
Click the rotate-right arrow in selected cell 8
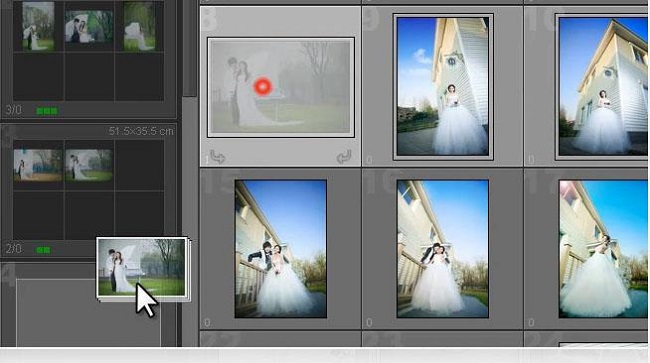(x=344, y=157)
